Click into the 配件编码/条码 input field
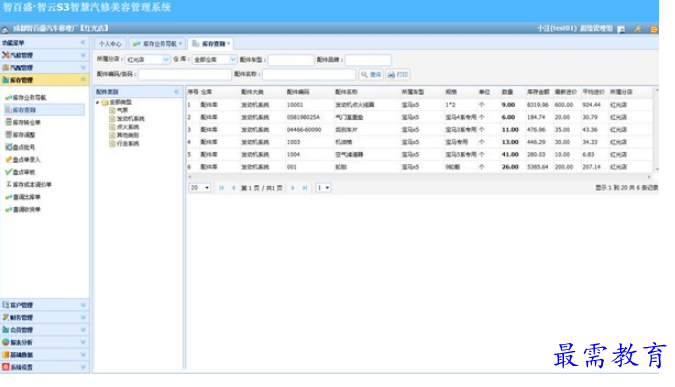The image size is (675, 387). pos(185,75)
